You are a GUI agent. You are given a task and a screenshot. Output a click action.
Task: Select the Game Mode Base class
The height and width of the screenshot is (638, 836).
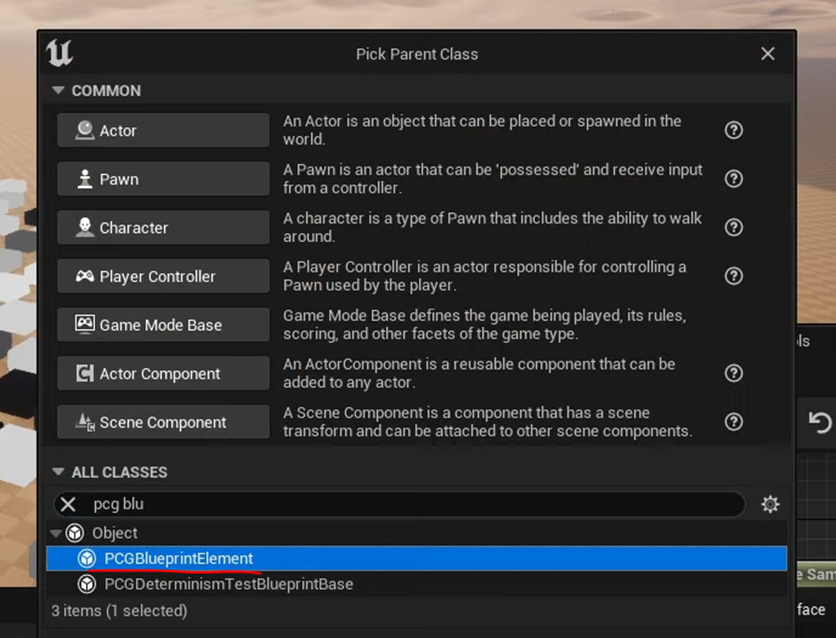tap(163, 325)
